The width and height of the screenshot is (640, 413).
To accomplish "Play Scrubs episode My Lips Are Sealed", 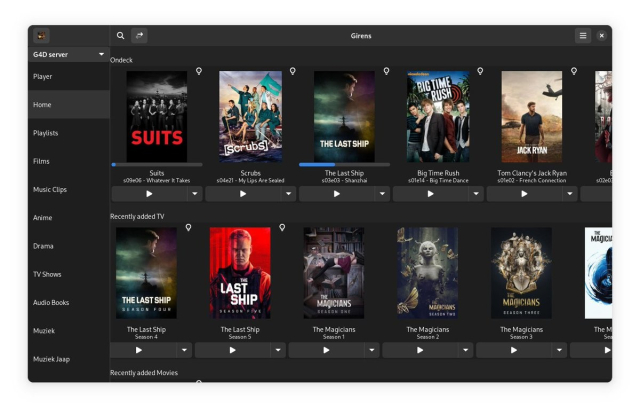I will click(x=243, y=194).
